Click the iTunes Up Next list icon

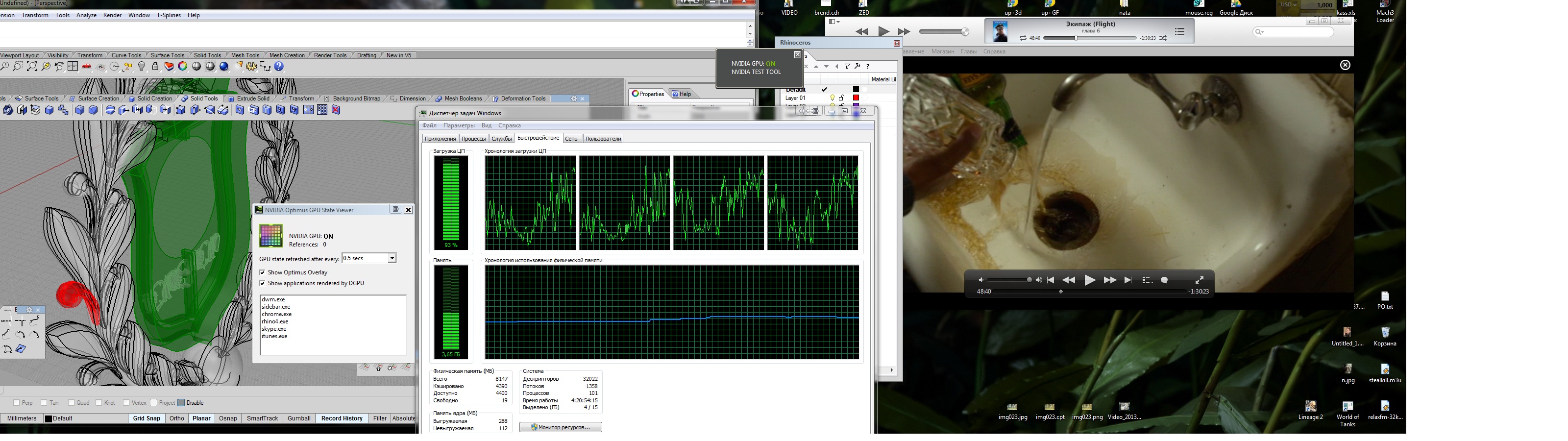(x=1179, y=32)
